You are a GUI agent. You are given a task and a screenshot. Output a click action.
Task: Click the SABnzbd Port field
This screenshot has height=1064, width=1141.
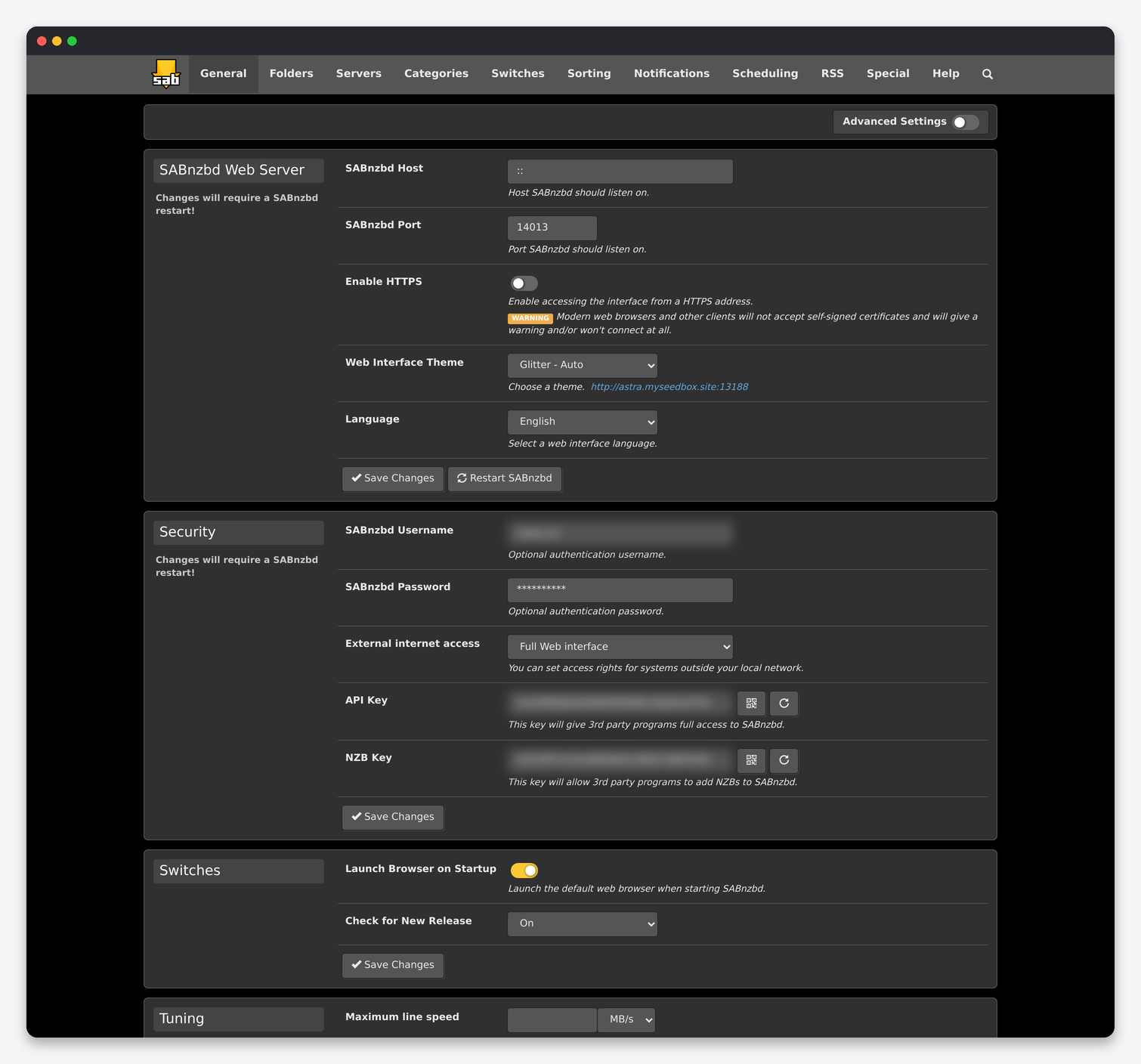click(x=552, y=227)
